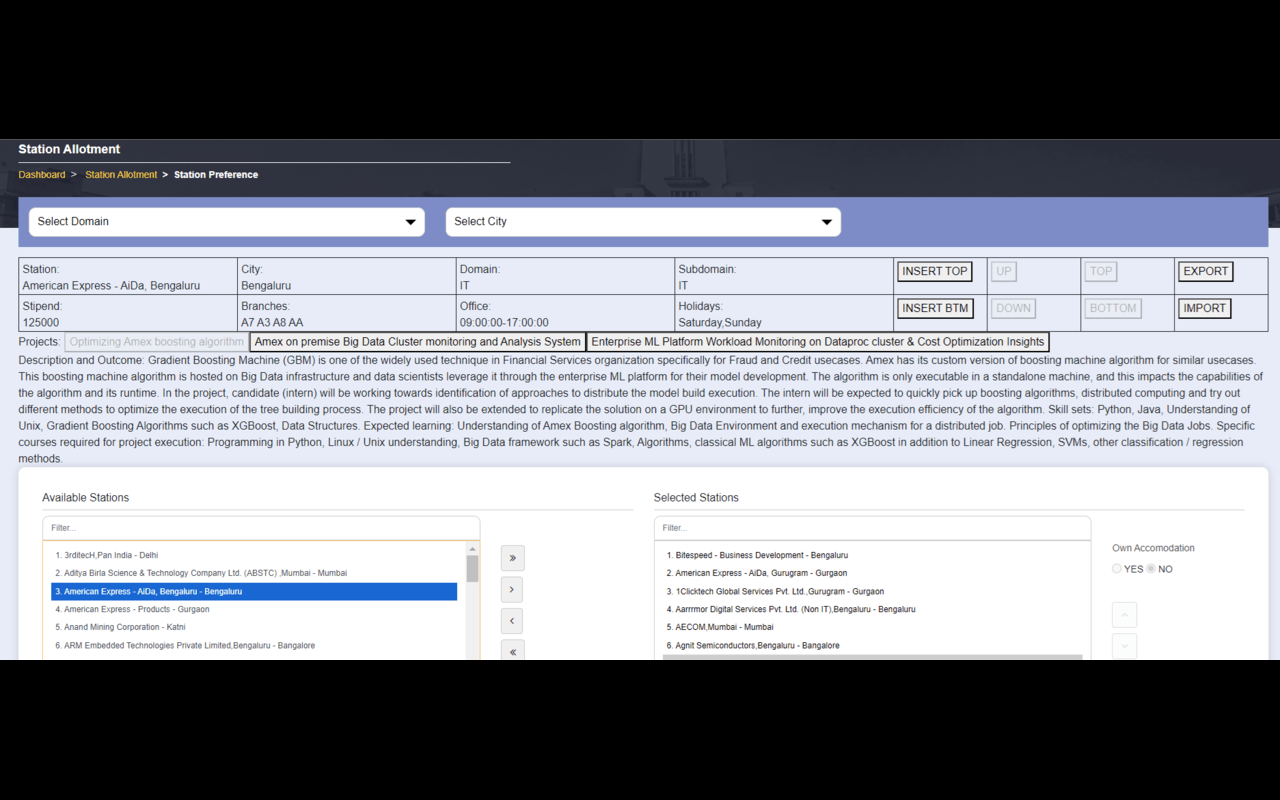Open Enterprise ML Platform Workload Monitoring project
Screen dimensions: 1280x800
(x=818, y=342)
